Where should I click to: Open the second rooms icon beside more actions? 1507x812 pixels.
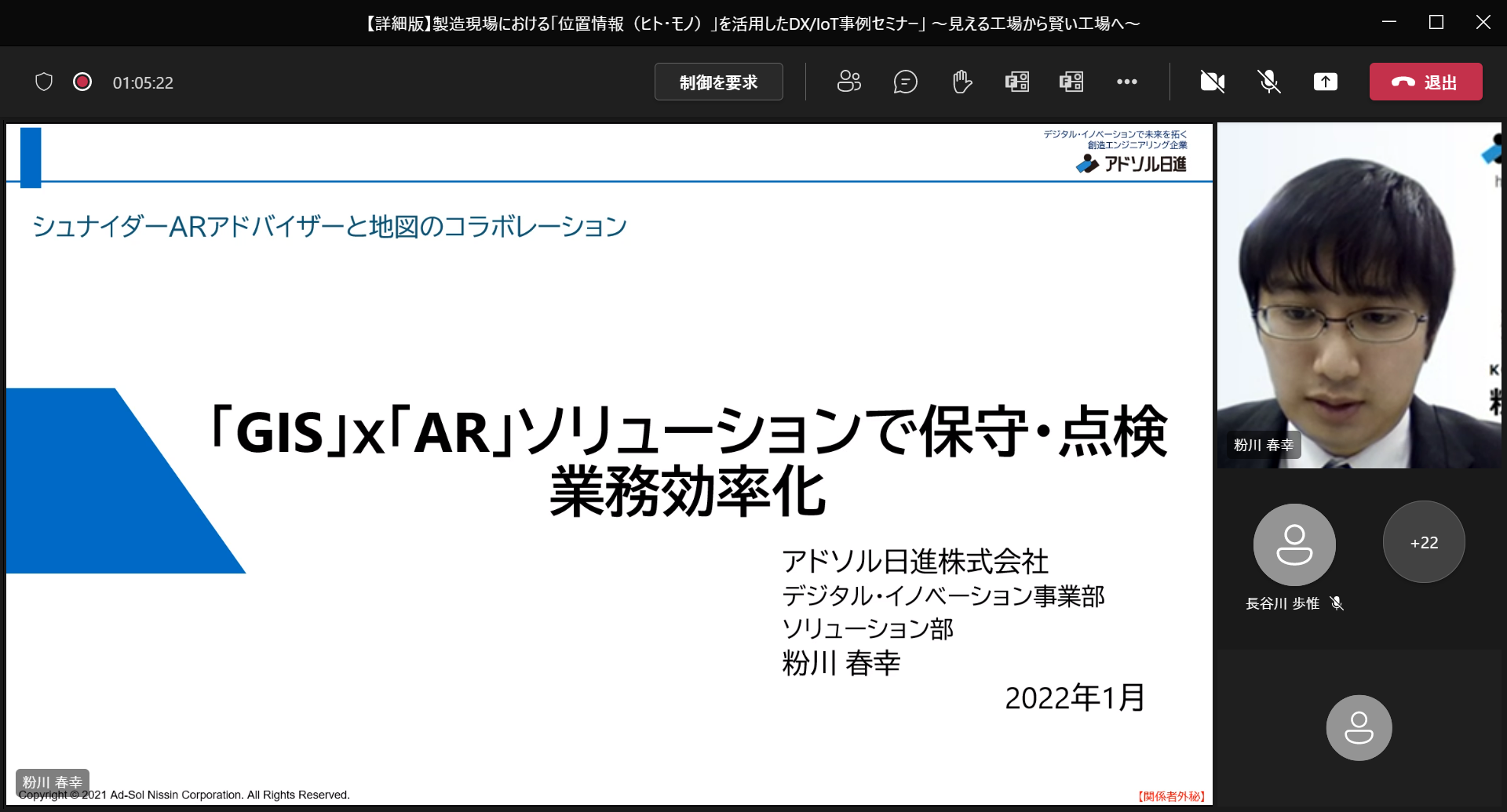pyautogui.click(x=1071, y=82)
